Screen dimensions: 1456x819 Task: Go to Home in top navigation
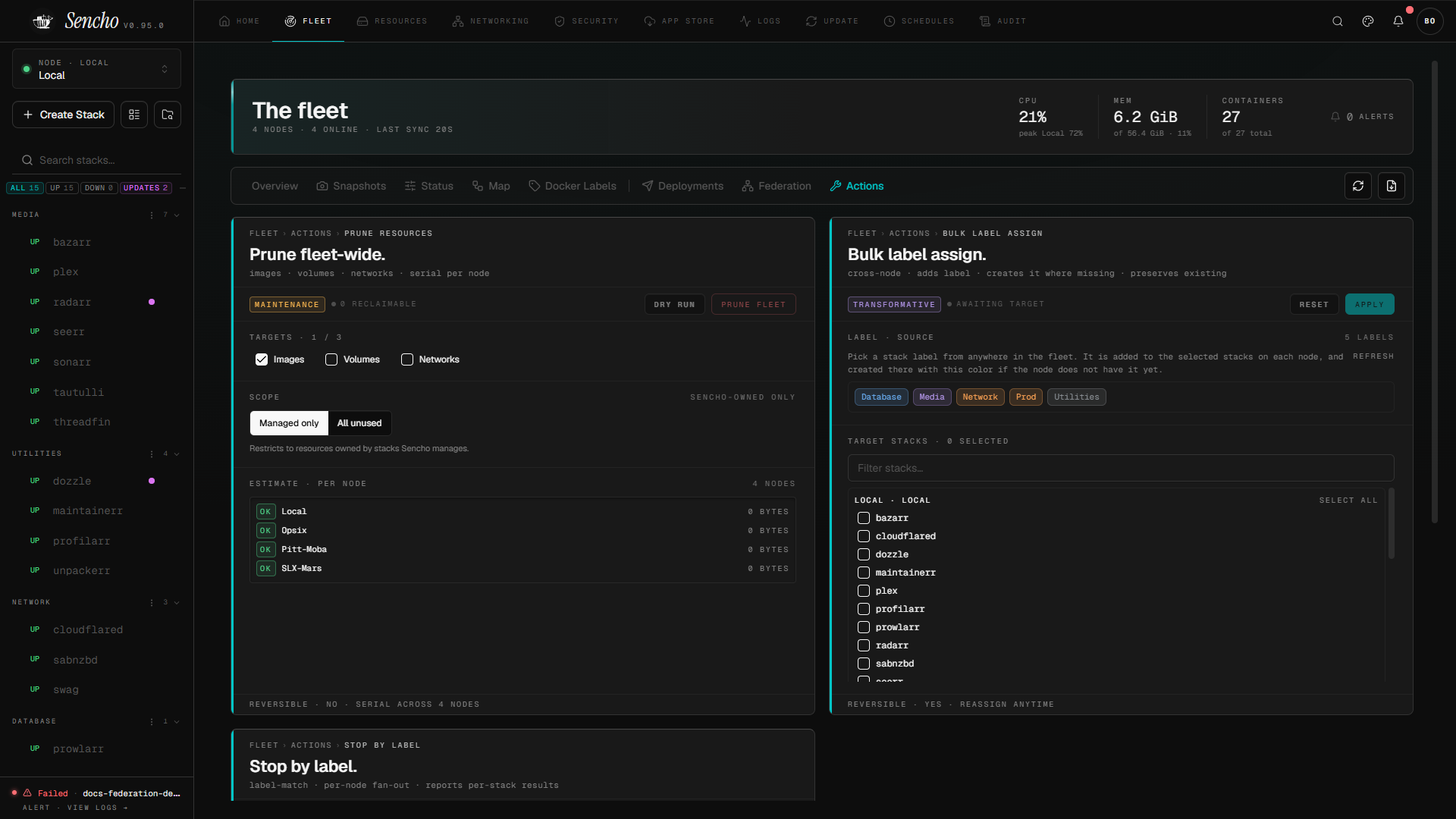tap(240, 21)
